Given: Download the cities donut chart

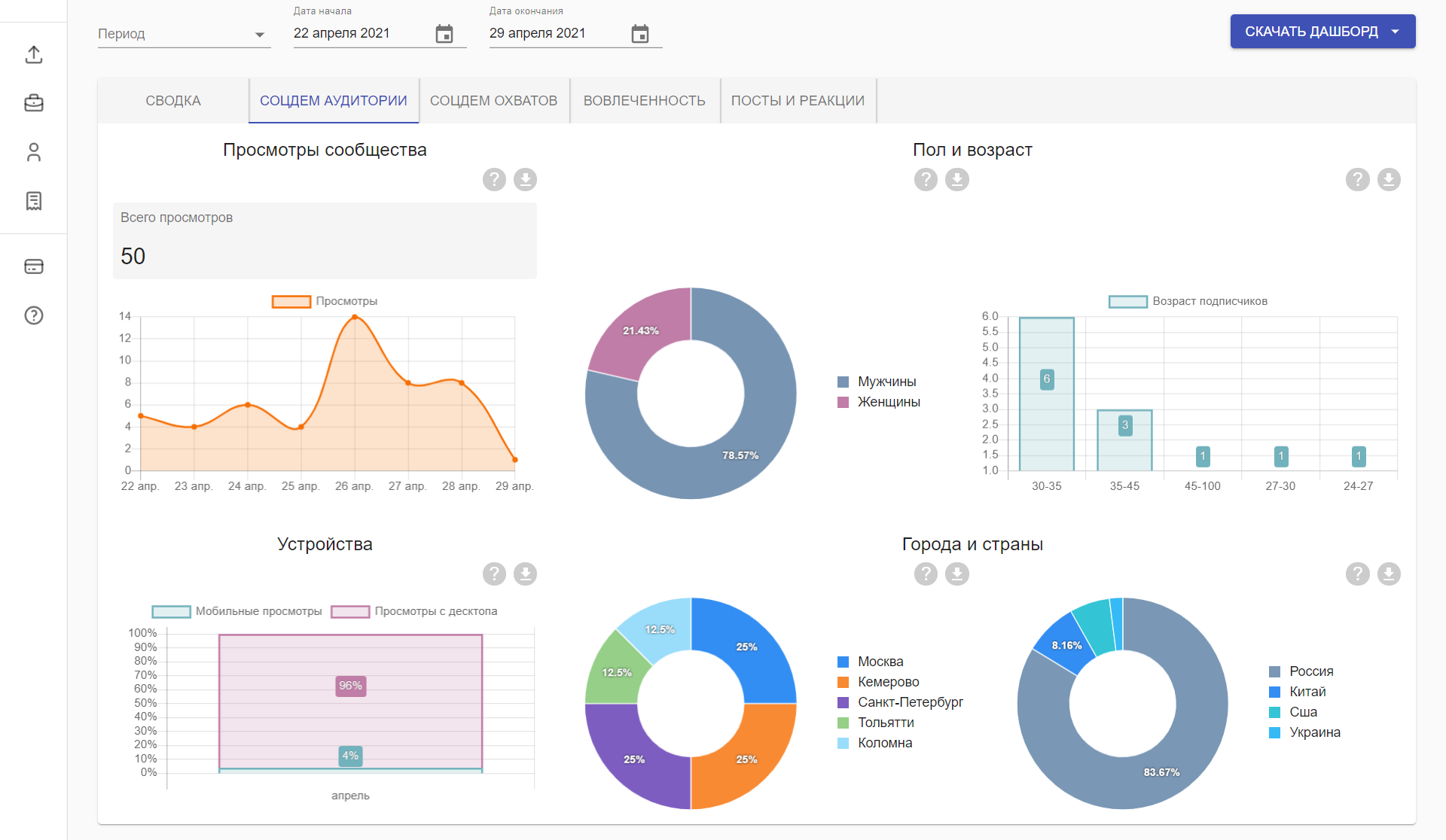Looking at the screenshot, I should [956, 574].
